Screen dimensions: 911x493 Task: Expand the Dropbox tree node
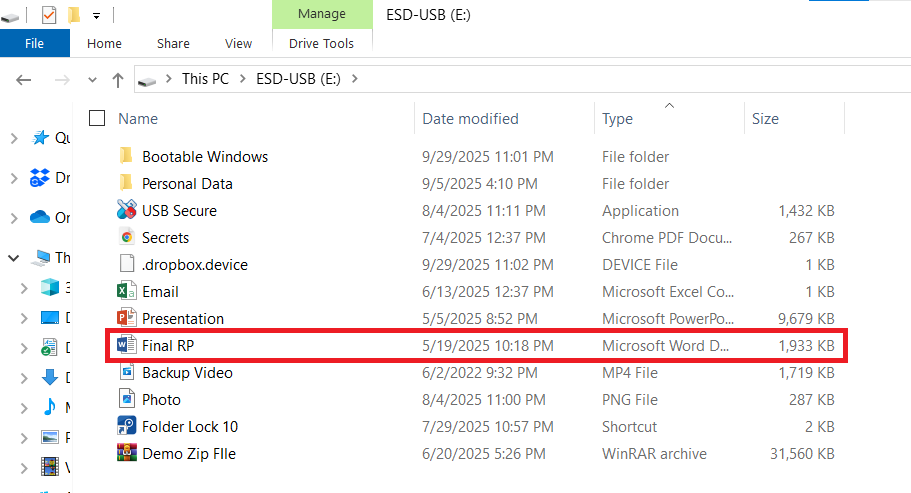[x=14, y=178]
